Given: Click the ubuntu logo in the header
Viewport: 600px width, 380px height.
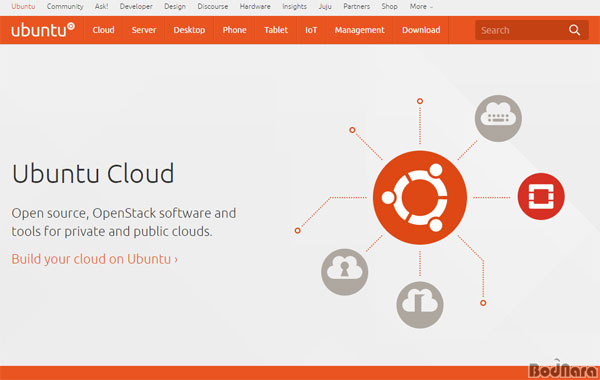Looking at the screenshot, I should pyautogui.click(x=43, y=30).
